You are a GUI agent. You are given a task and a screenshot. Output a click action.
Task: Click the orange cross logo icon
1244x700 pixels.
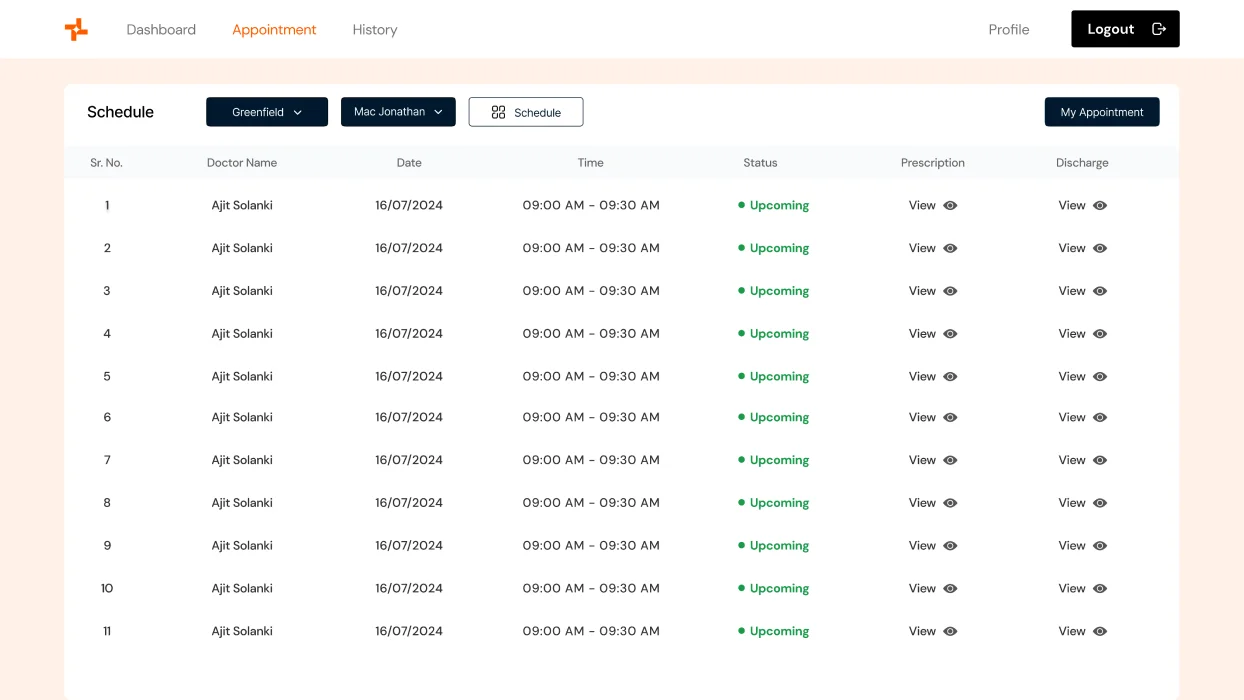click(x=76, y=30)
